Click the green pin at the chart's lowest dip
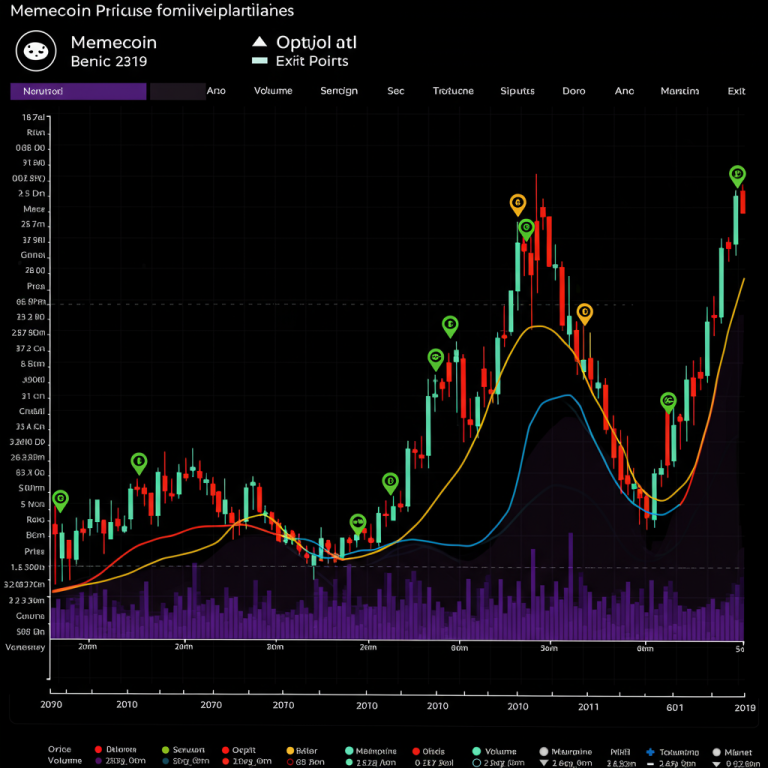768x768 pixels. click(x=358, y=522)
